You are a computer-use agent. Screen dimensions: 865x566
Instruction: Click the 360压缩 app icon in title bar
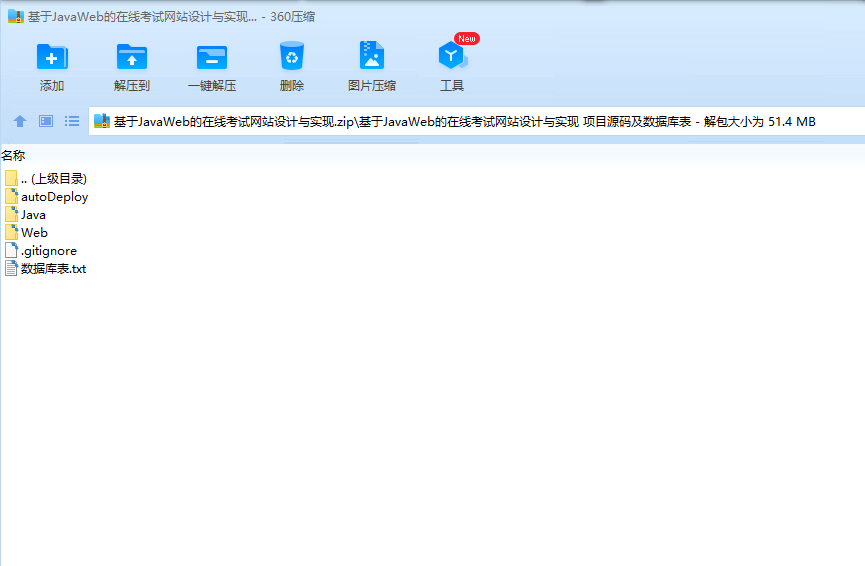click(x=15, y=16)
